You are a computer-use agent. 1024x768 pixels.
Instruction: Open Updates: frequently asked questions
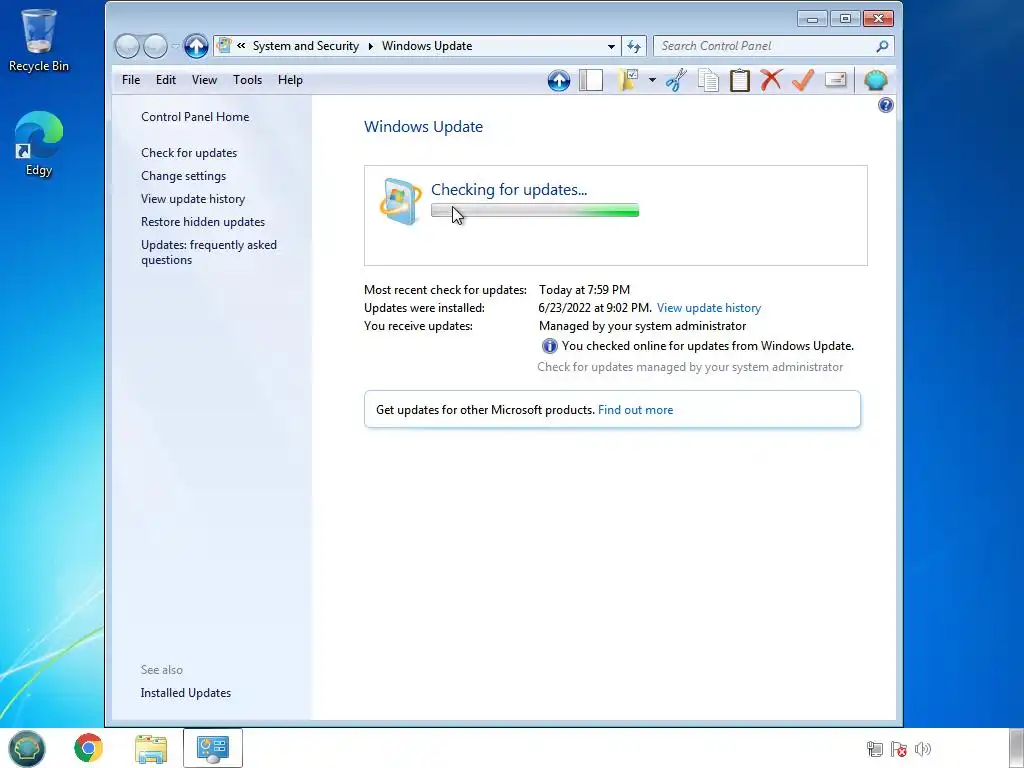tap(208, 252)
